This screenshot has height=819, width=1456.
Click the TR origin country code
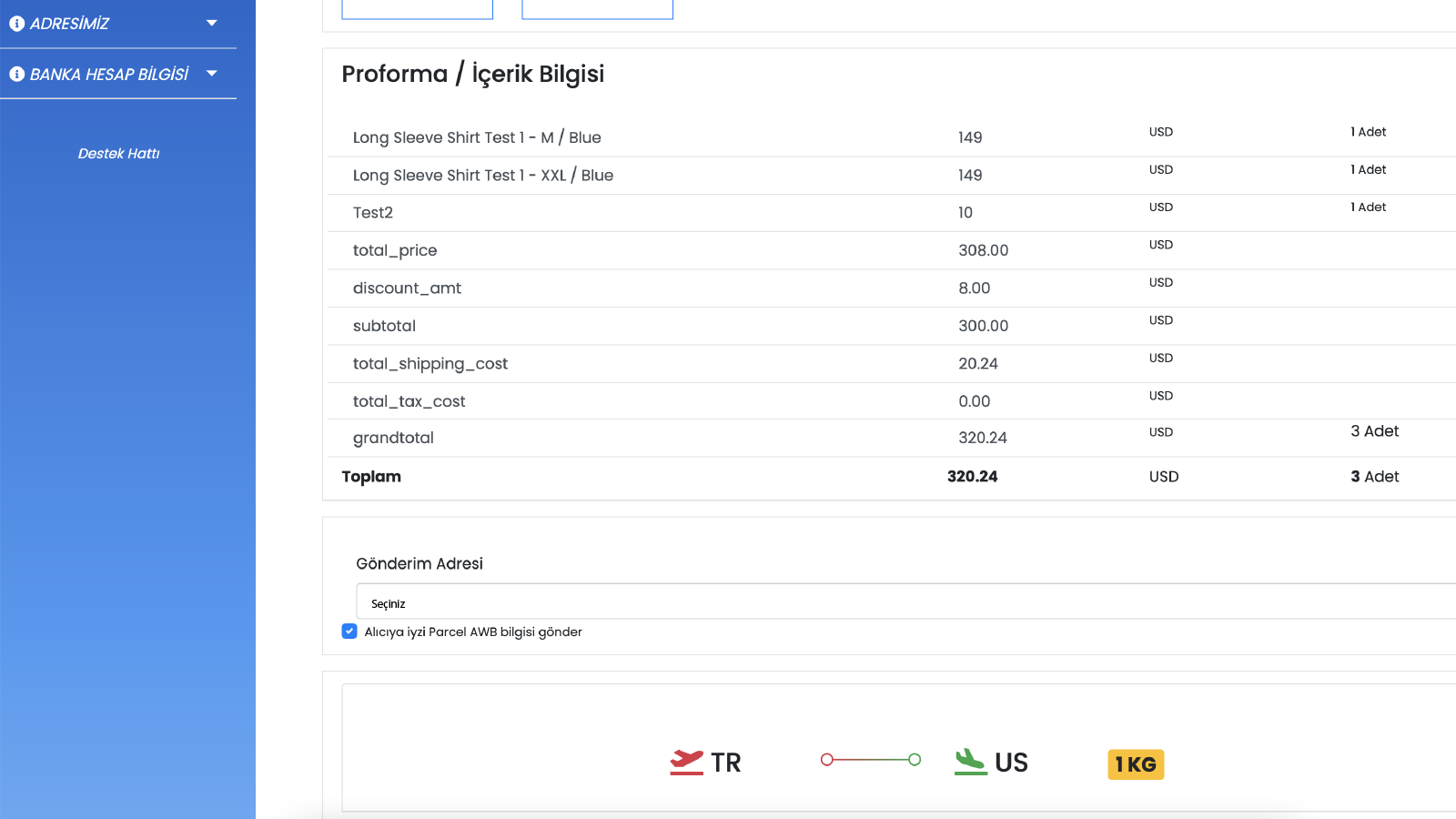pyautogui.click(x=726, y=763)
